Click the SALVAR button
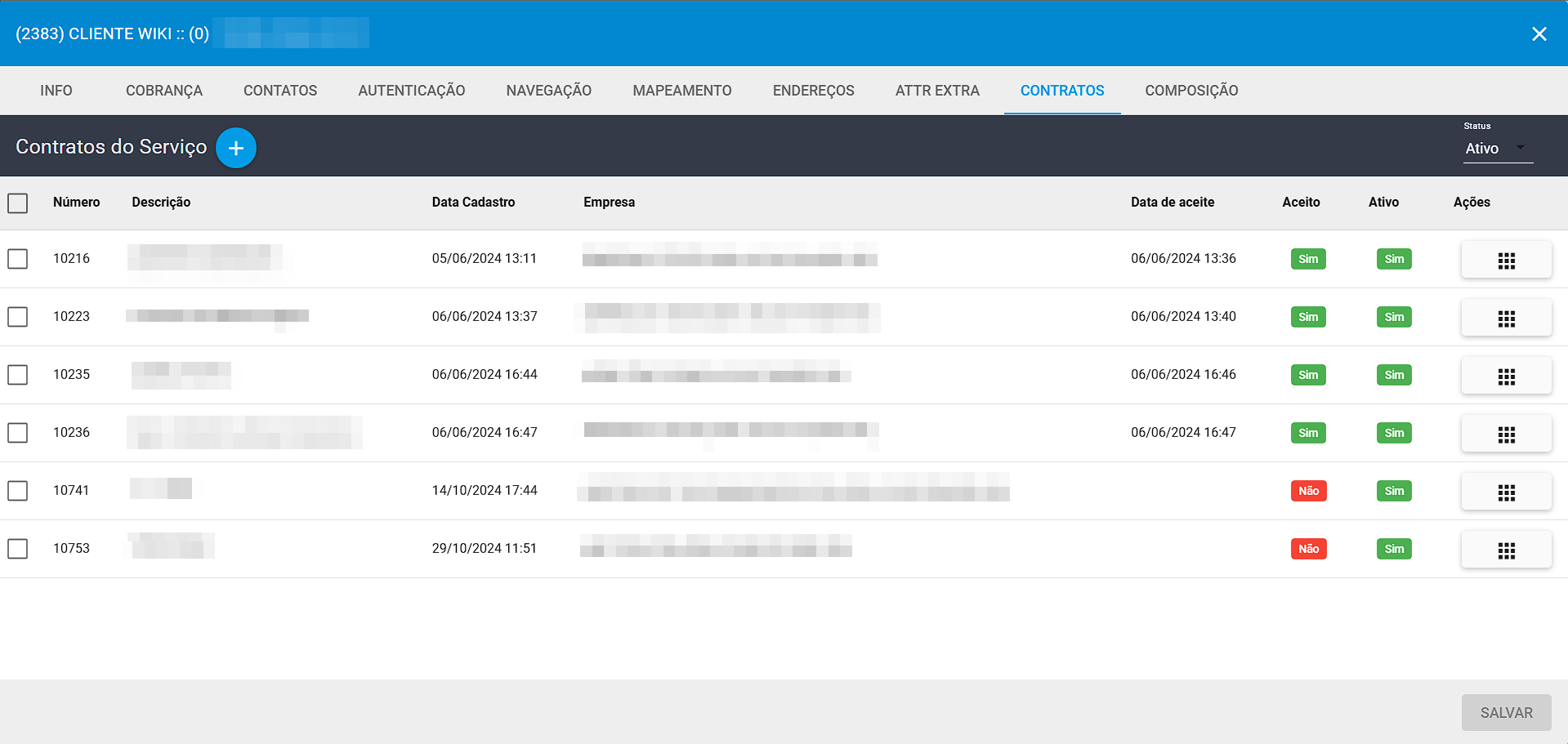1568x744 pixels. [x=1507, y=713]
